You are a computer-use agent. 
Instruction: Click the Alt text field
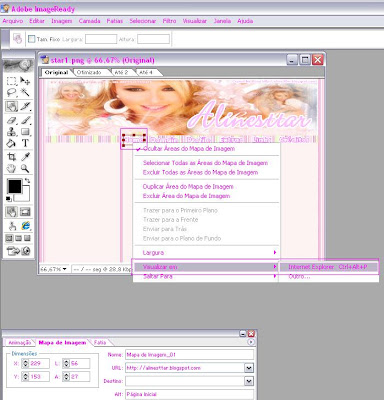point(189,394)
